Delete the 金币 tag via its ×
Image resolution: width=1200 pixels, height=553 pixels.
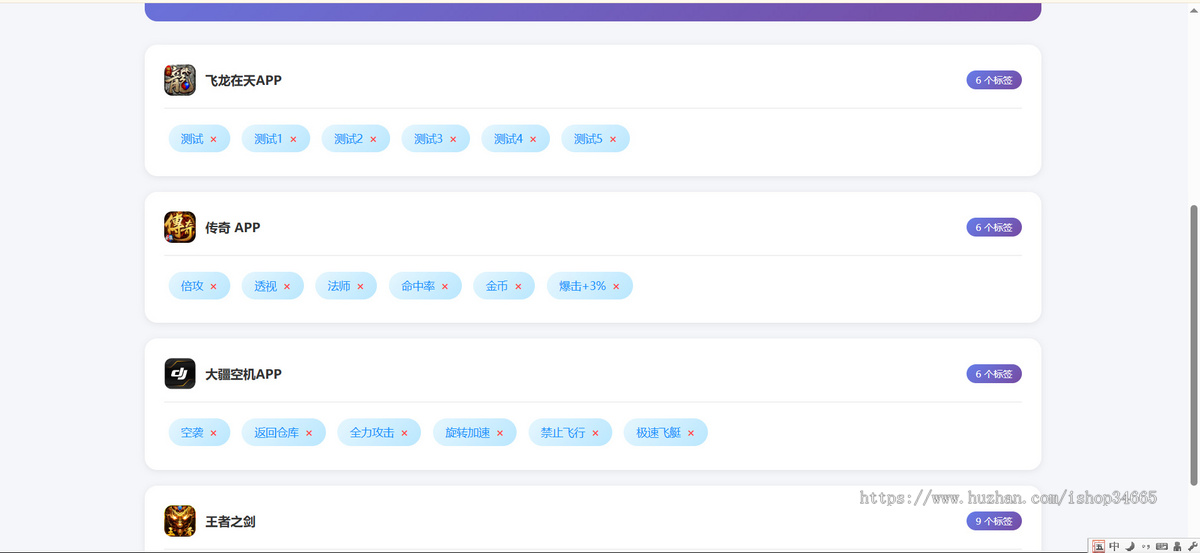(518, 287)
